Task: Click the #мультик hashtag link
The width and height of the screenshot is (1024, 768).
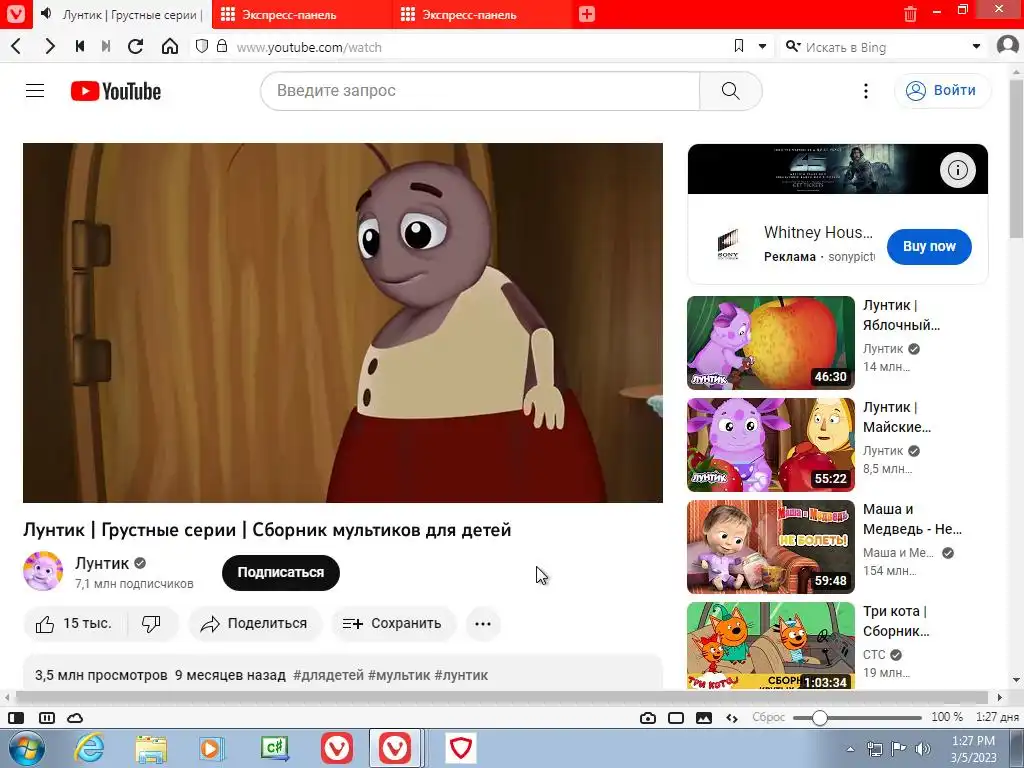Action: pyautogui.click(x=399, y=675)
